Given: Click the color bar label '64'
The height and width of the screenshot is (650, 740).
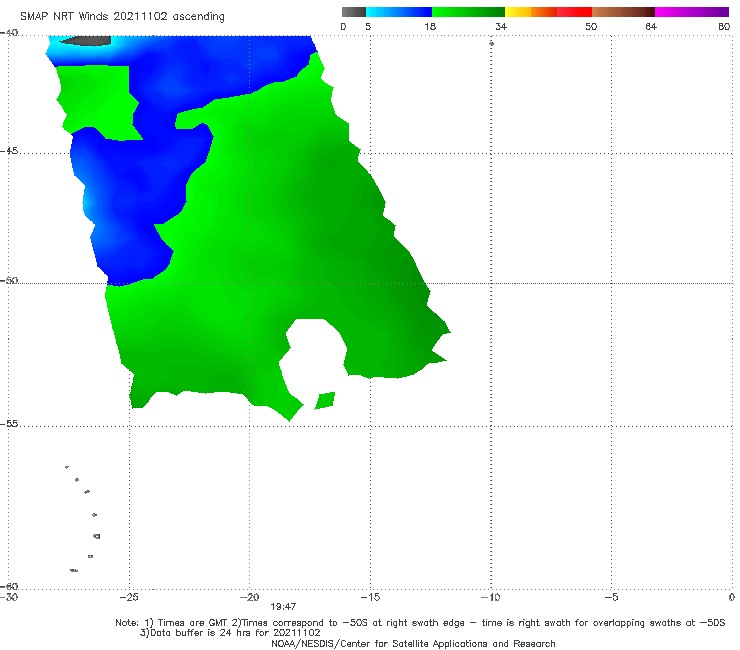Looking at the screenshot, I should coord(651,26).
